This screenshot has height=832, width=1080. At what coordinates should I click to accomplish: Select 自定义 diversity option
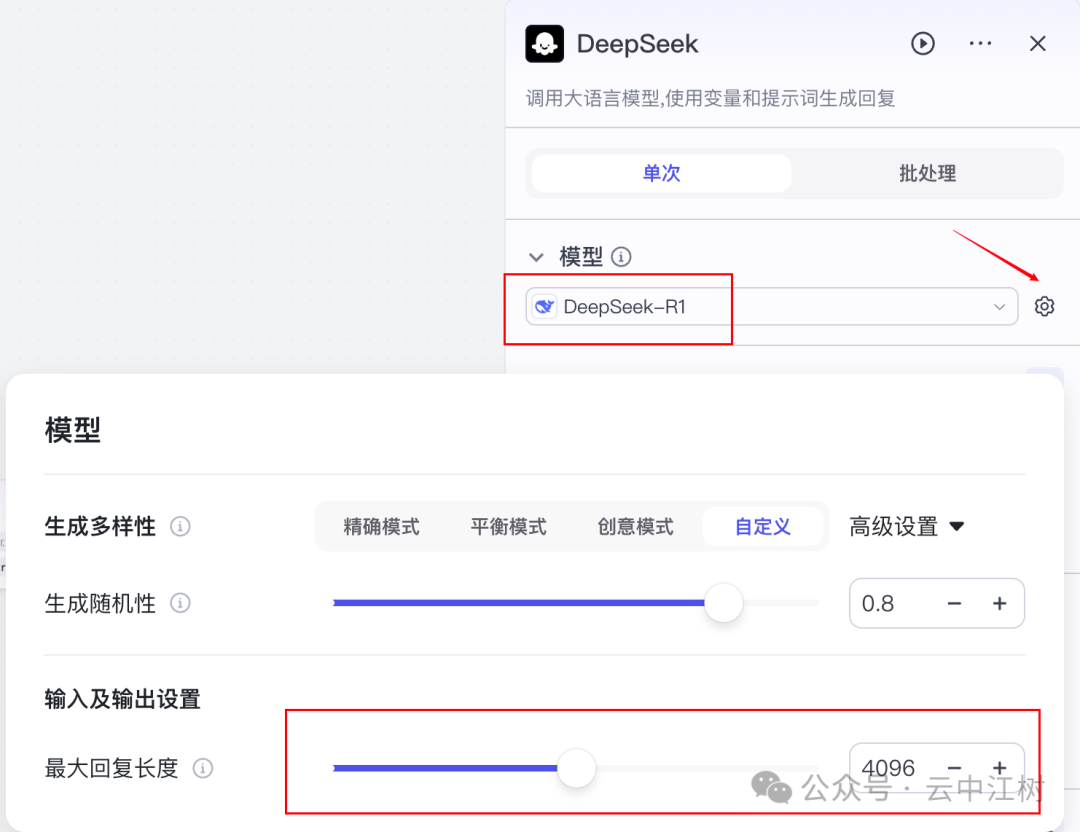pyautogui.click(x=762, y=527)
